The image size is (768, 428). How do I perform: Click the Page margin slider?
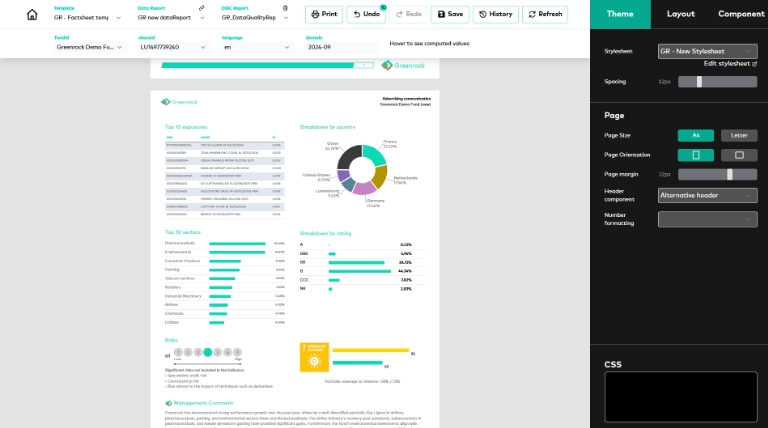point(717,174)
